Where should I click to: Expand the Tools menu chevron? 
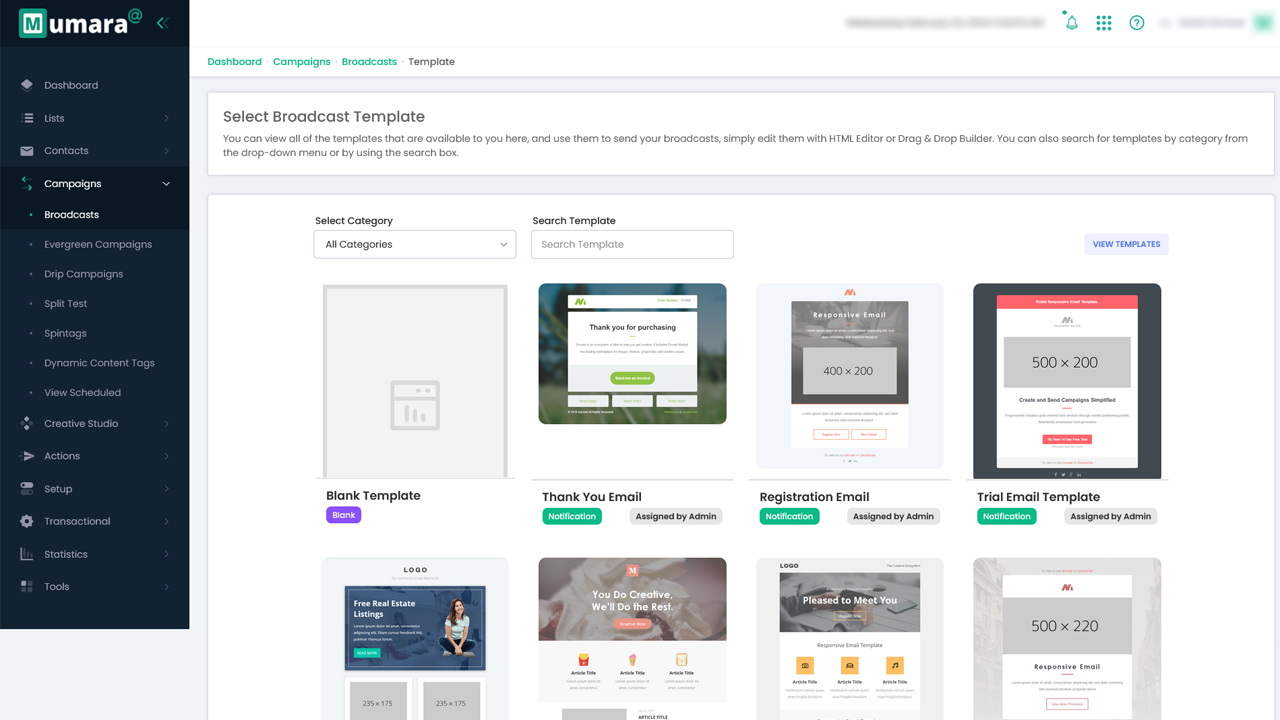coord(167,587)
